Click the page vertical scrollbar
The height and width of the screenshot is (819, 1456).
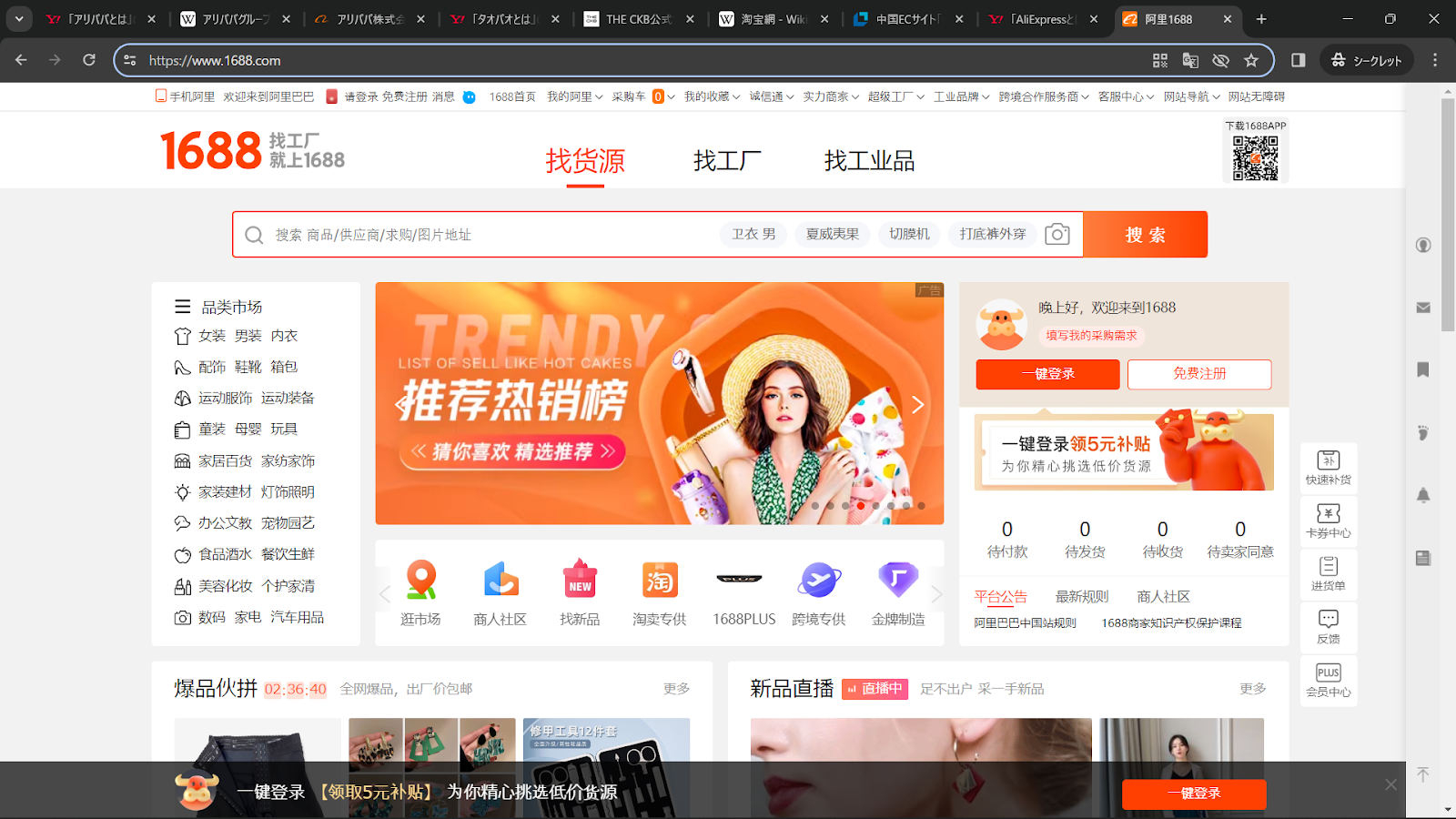tap(1448, 216)
